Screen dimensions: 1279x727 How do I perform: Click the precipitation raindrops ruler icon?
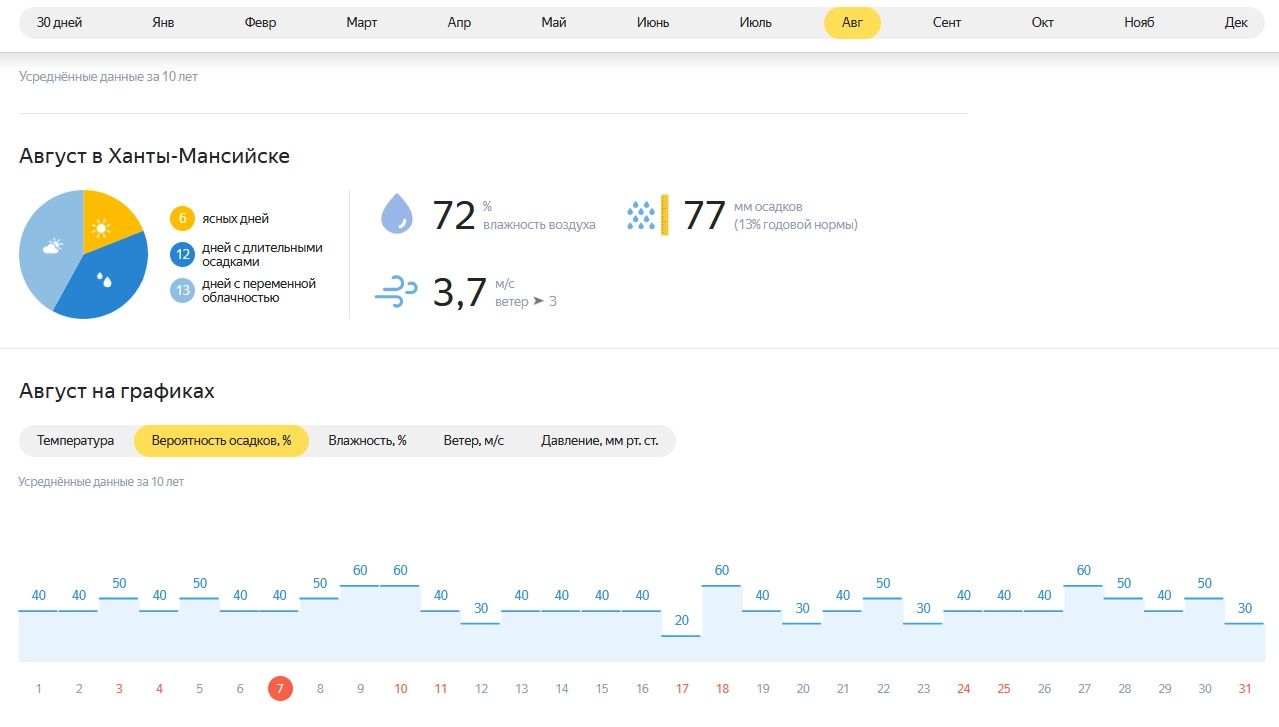(x=647, y=214)
